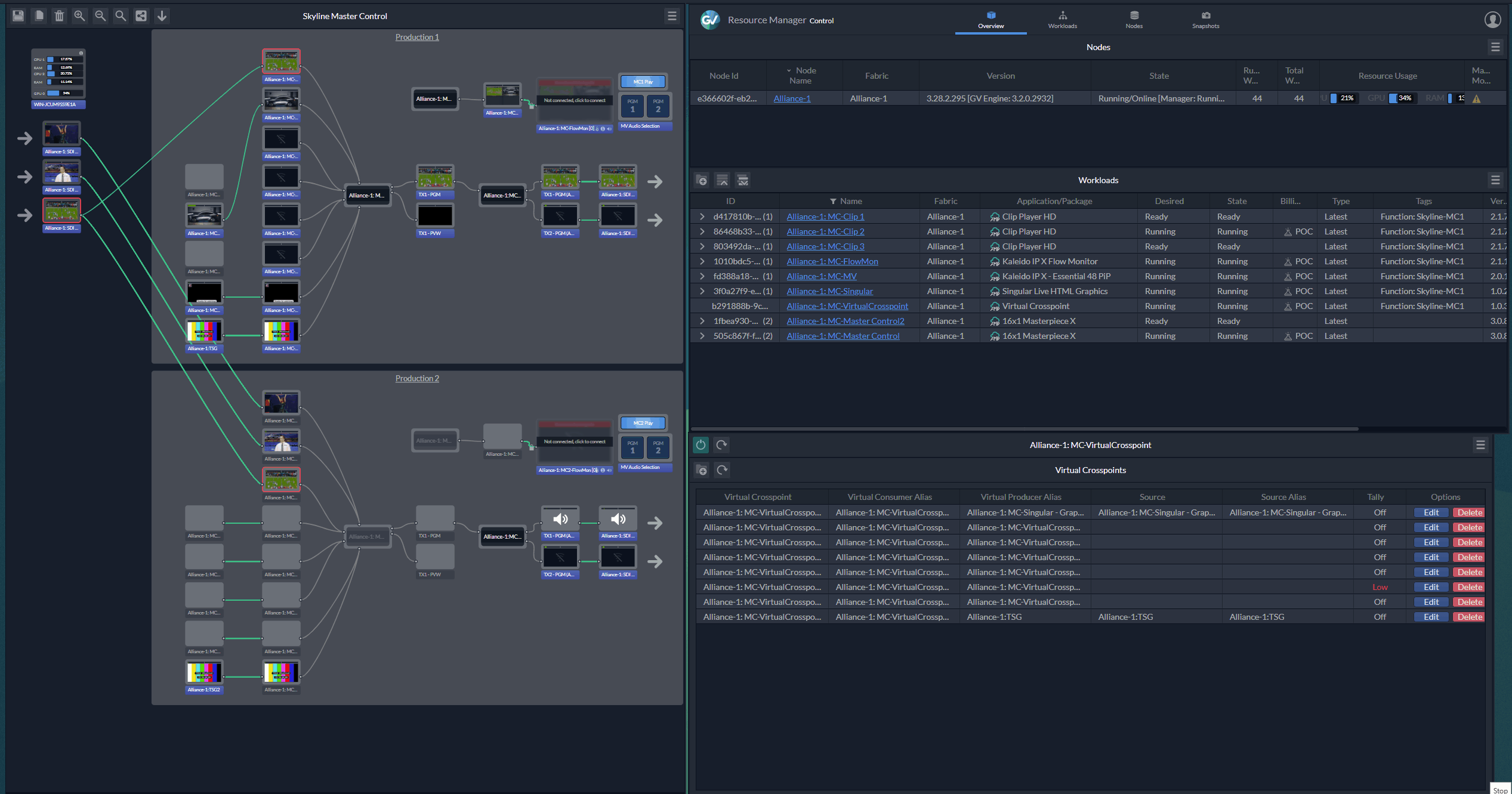Switch to the Workloads tab
The image size is (1512, 794).
coord(1062,20)
